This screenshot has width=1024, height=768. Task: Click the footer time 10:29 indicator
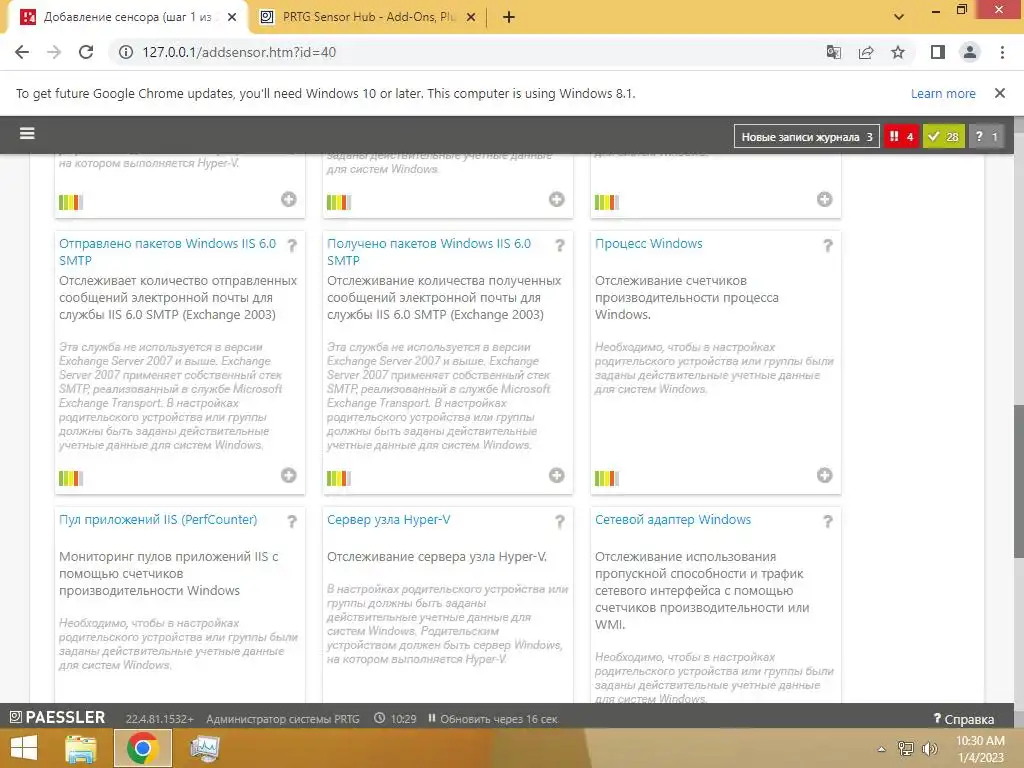coord(396,719)
